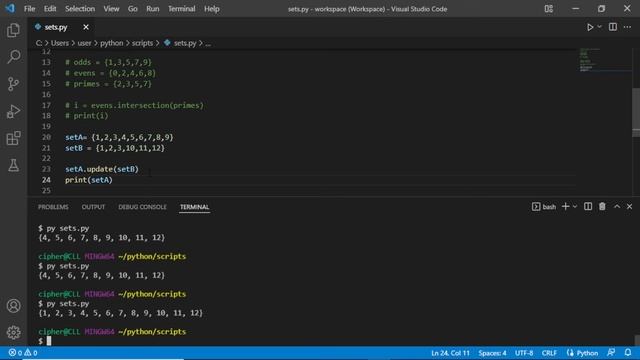Click the editor vertical scrollbar
This screenshot has height=360, width=640.
[x=636, y=112]
